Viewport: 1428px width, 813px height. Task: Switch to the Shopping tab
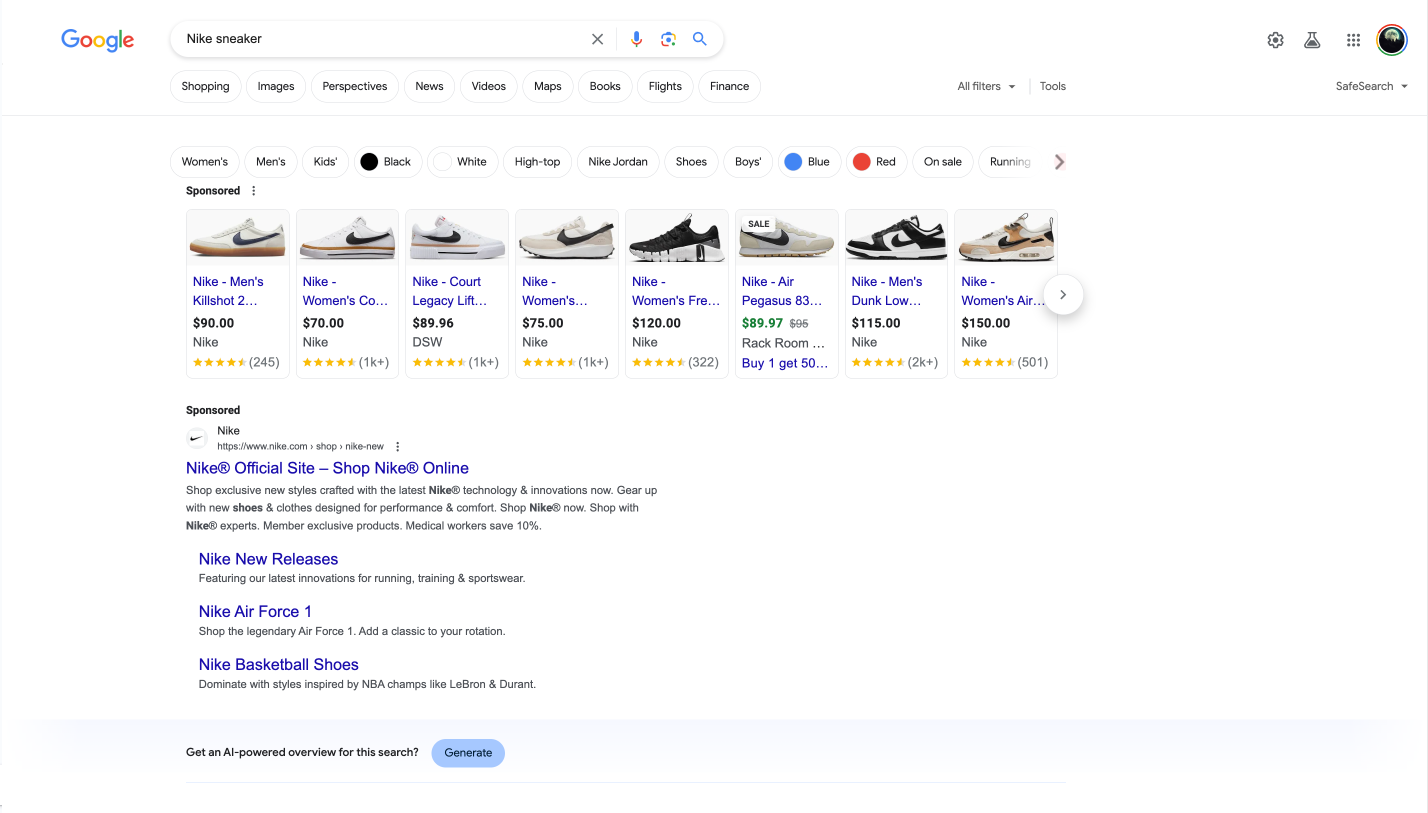coord(206,86)
